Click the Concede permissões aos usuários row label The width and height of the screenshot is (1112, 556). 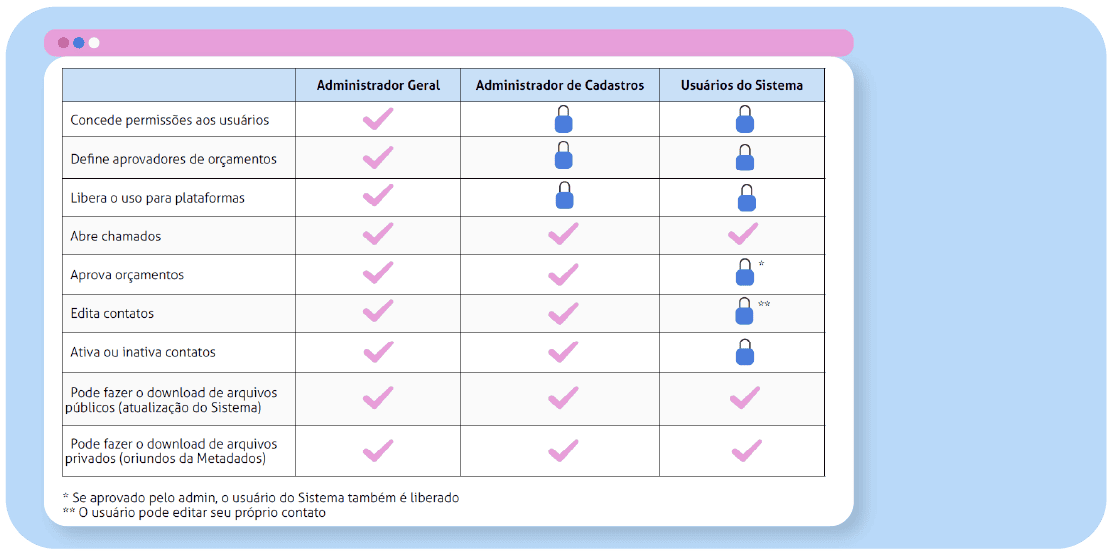tap(170, 120)
